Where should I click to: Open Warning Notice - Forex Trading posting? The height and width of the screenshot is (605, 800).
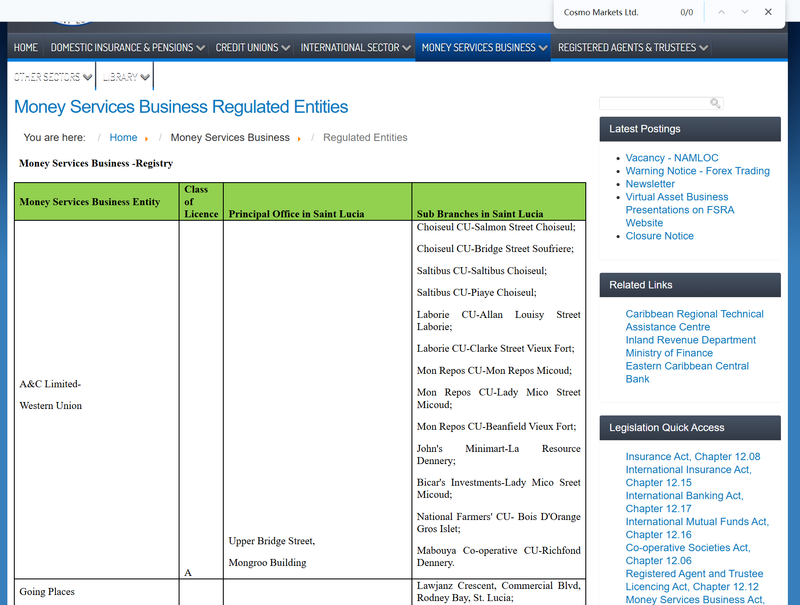pos(697,171)
